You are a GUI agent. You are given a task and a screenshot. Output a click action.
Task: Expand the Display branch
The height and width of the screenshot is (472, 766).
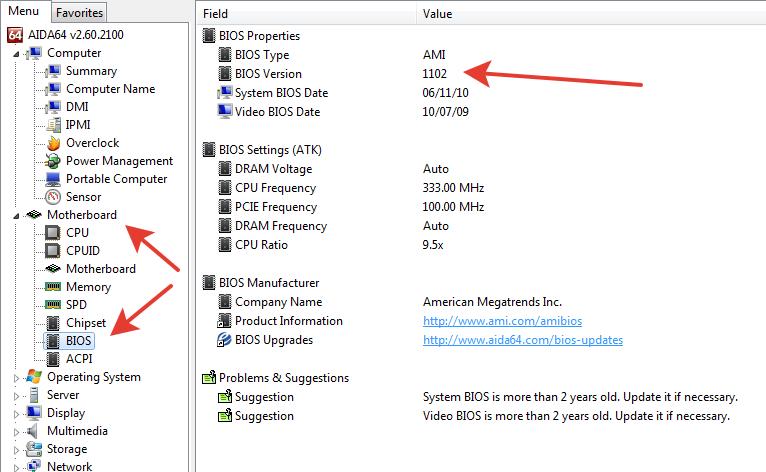pyautogui.click(x=16, y=414)
